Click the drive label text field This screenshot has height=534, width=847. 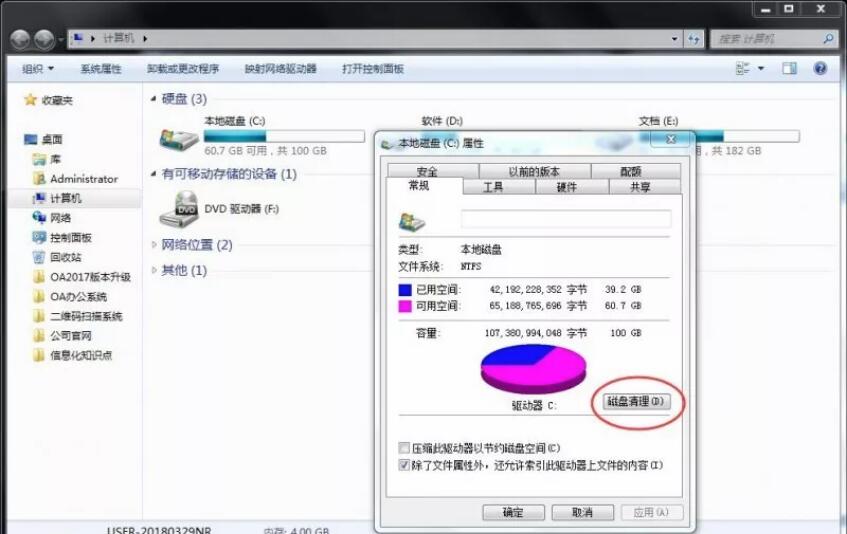click(x=565, y=219)
